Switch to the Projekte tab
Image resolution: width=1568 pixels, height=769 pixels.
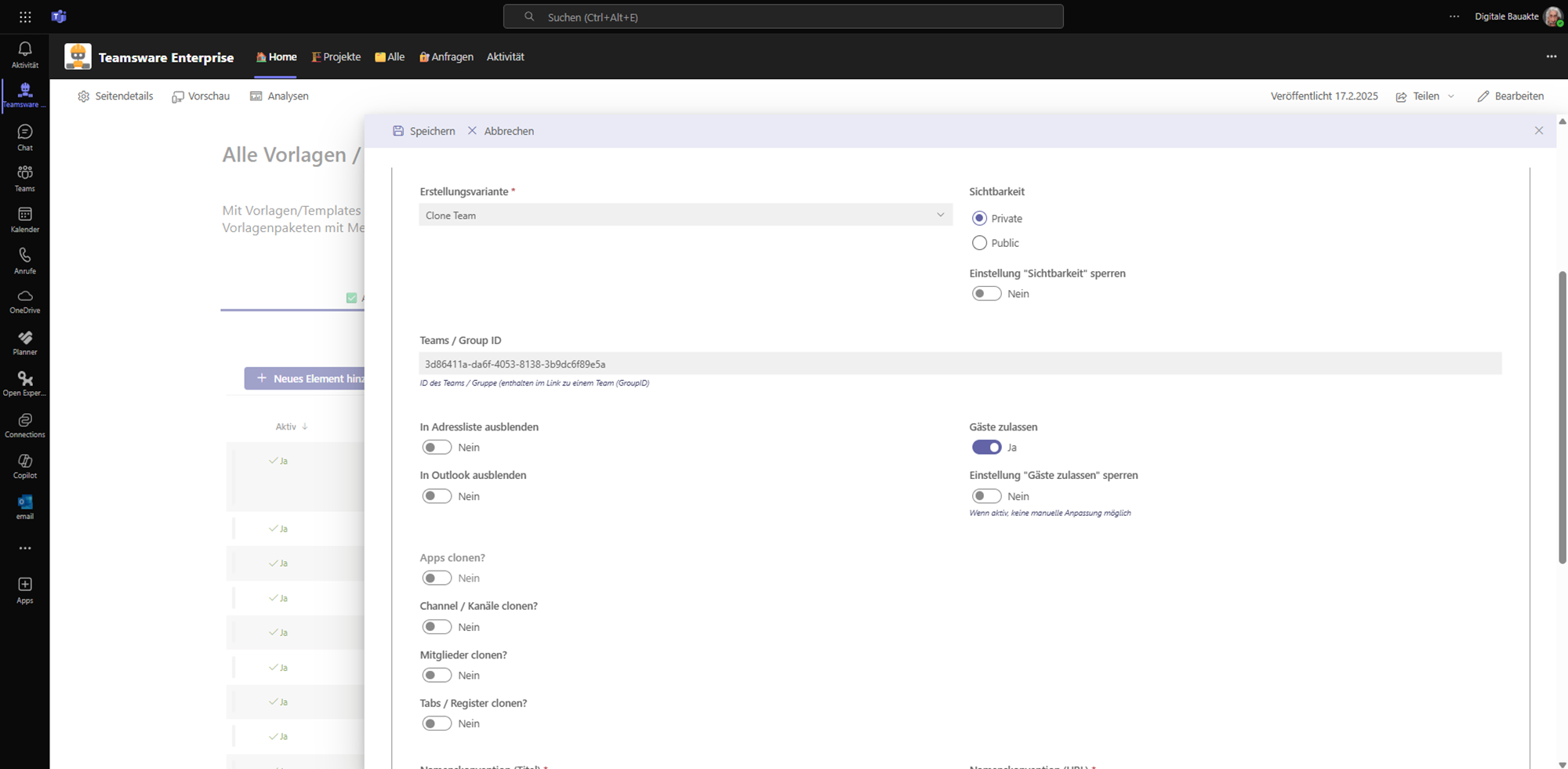pos(336,57)
